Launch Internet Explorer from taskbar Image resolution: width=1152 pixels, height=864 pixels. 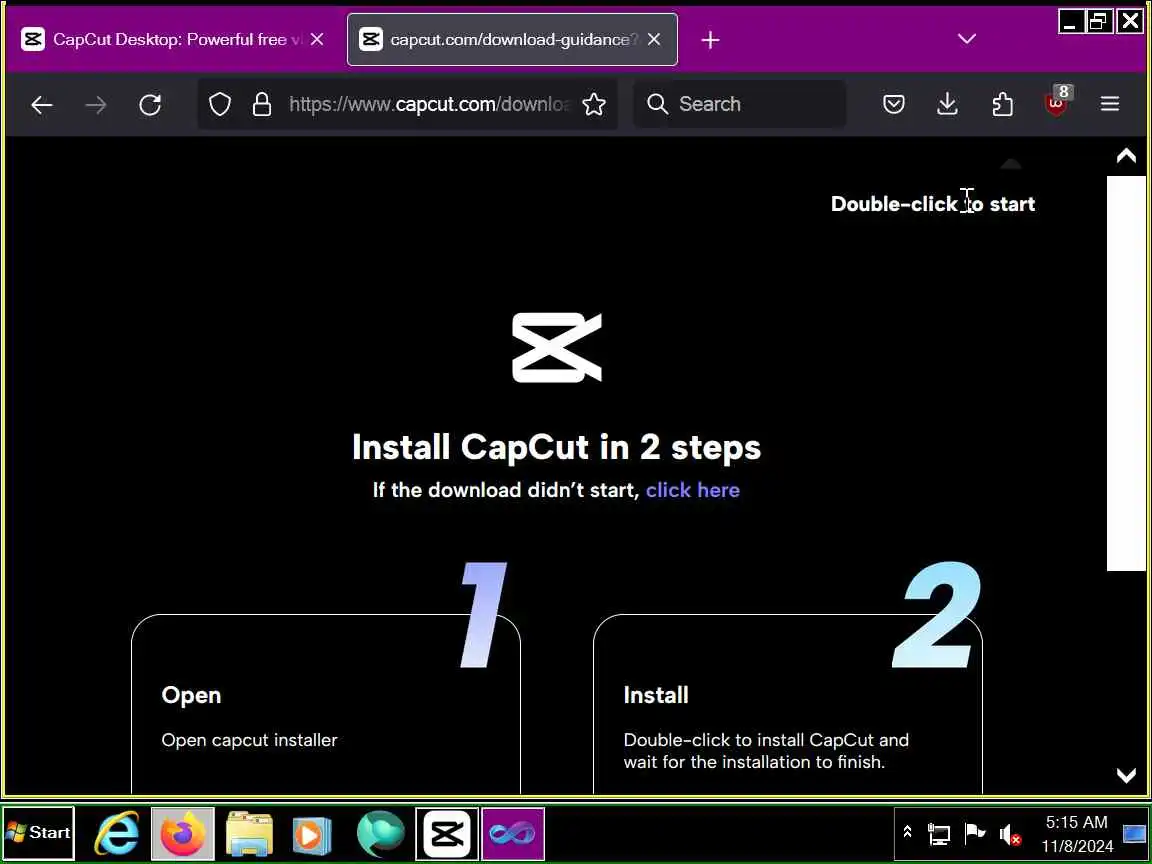[x=118, y=833]
